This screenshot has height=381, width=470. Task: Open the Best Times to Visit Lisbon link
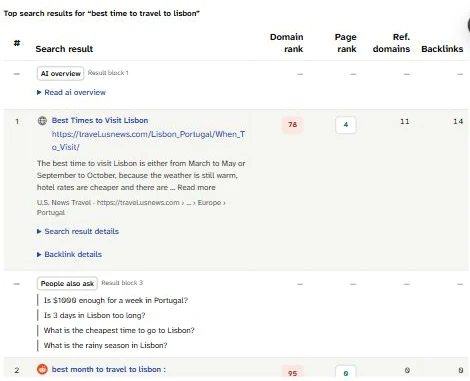pyautogui.click(x=100, y=120)
